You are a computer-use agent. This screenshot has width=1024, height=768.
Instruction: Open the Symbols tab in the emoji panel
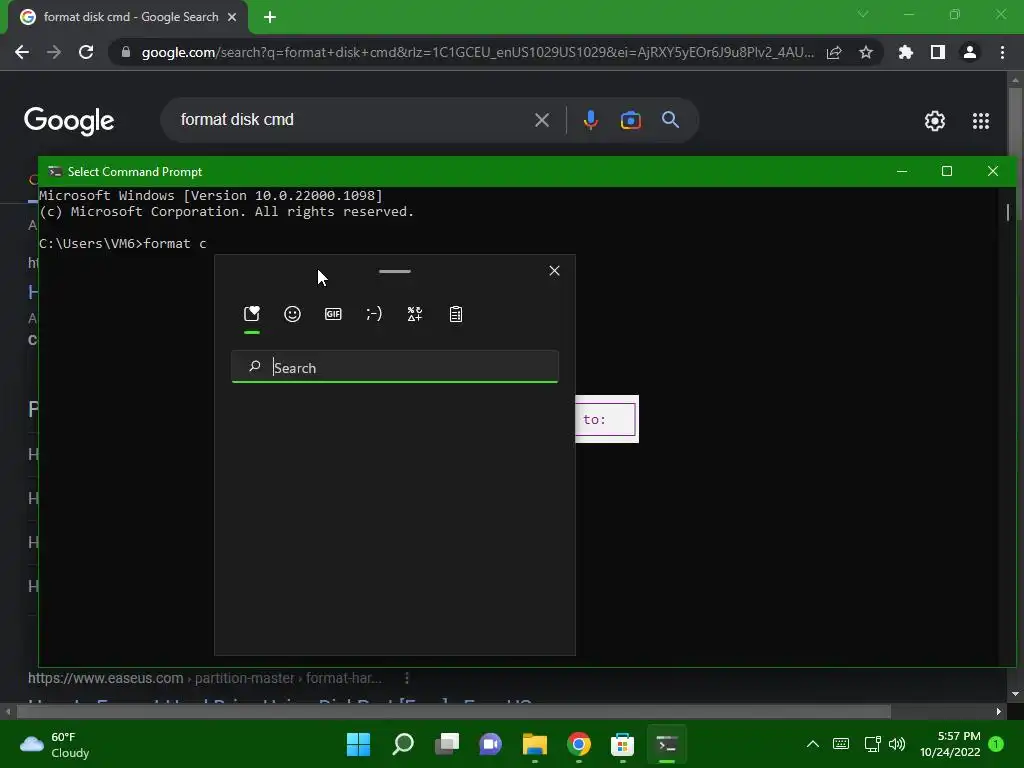415,314
